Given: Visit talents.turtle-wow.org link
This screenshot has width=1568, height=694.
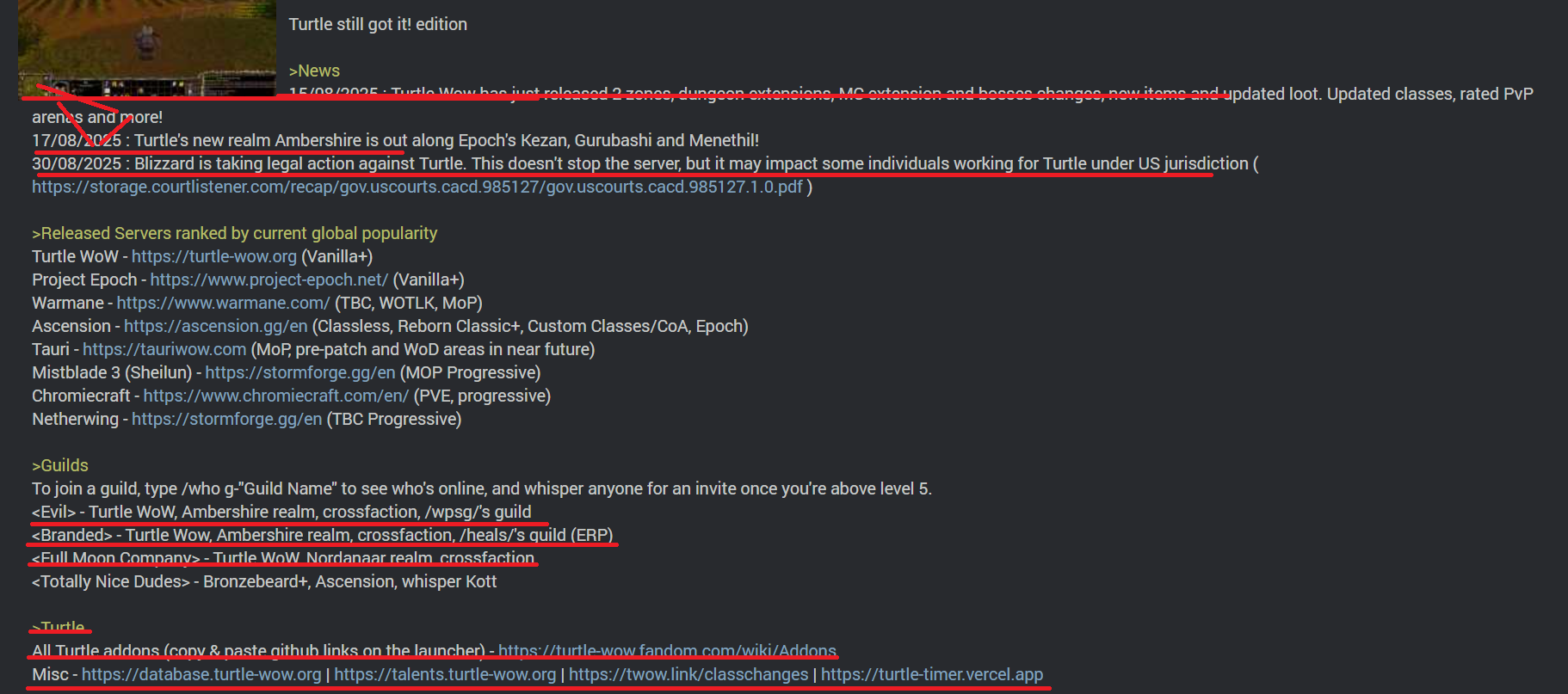Looking at the screenshot, I should coord(445,674).
